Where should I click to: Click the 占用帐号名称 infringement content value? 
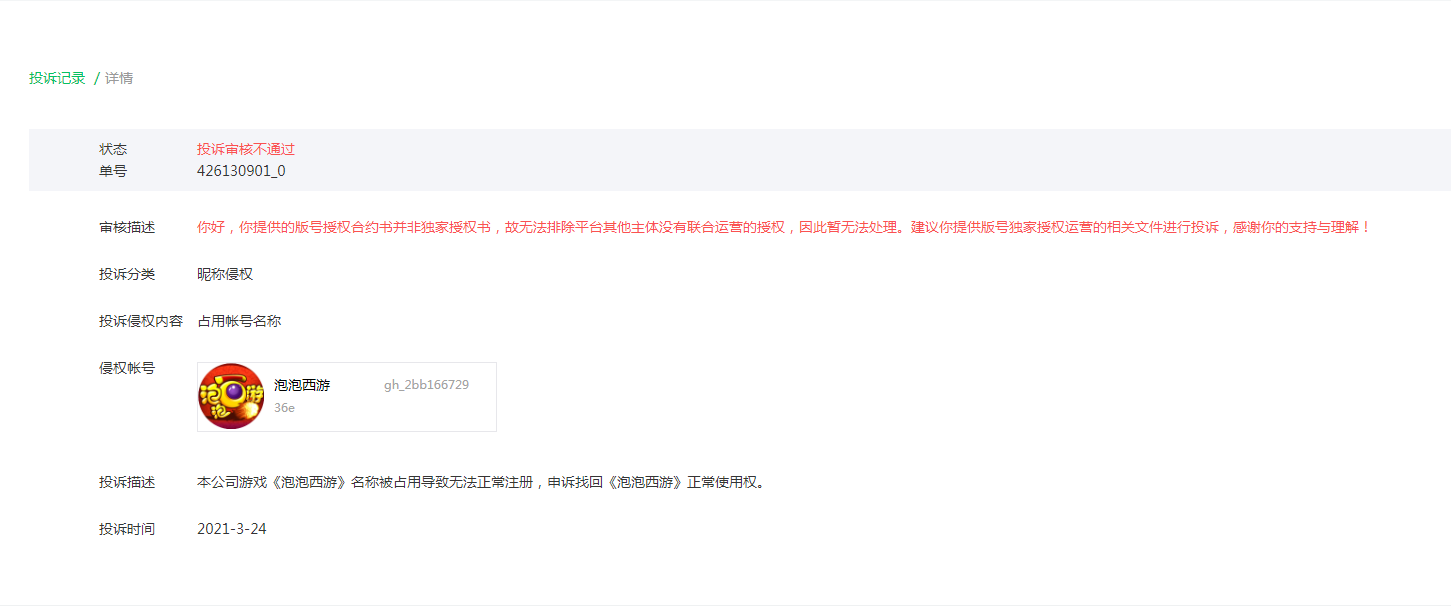tap(239, 321)
